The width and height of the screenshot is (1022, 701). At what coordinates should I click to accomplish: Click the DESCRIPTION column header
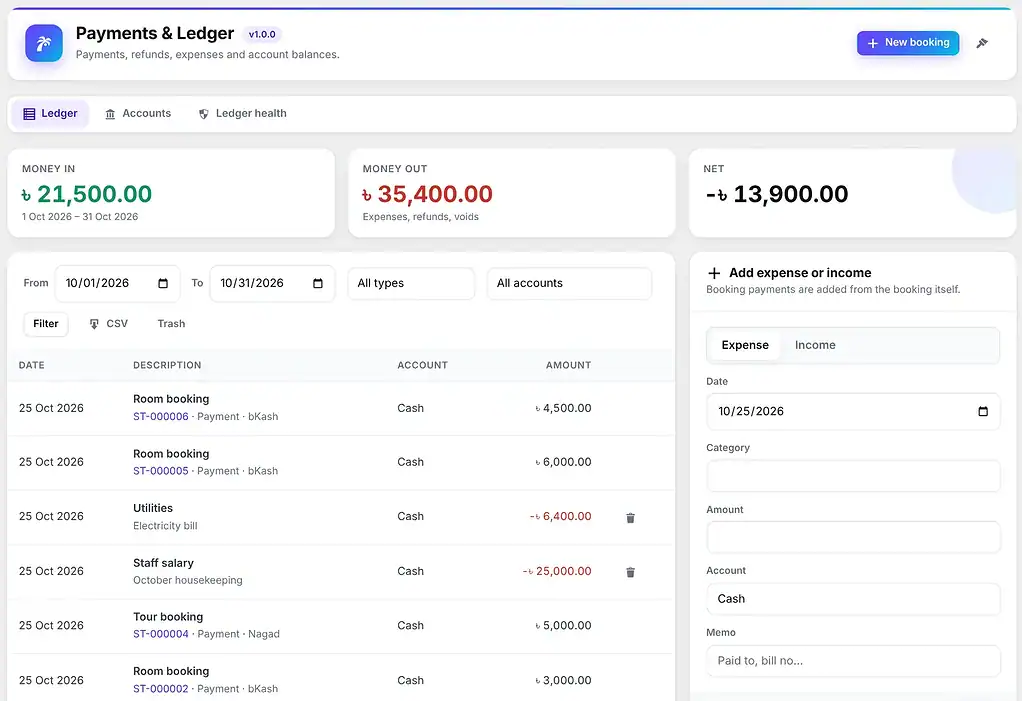coord(168,365)
